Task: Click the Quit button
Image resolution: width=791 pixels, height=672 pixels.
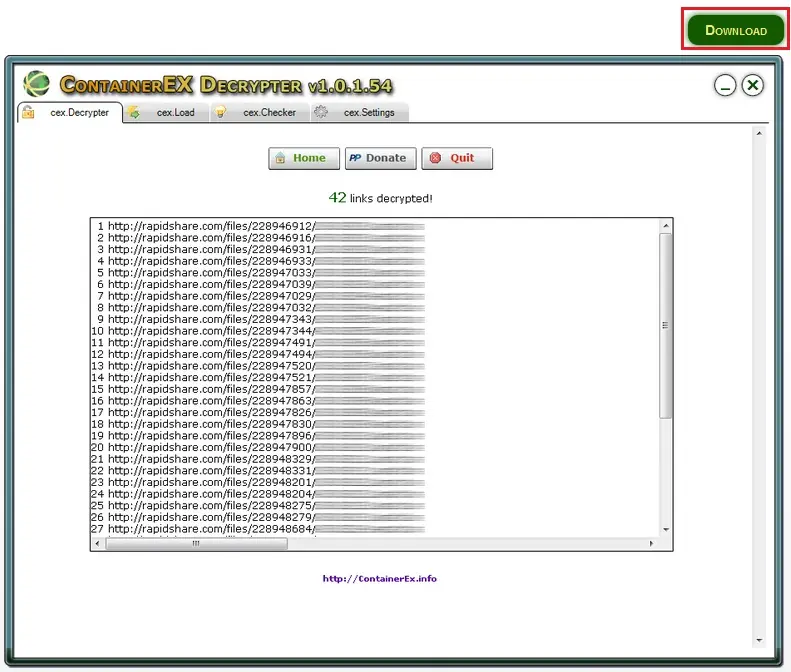Action: click(457, 158)
